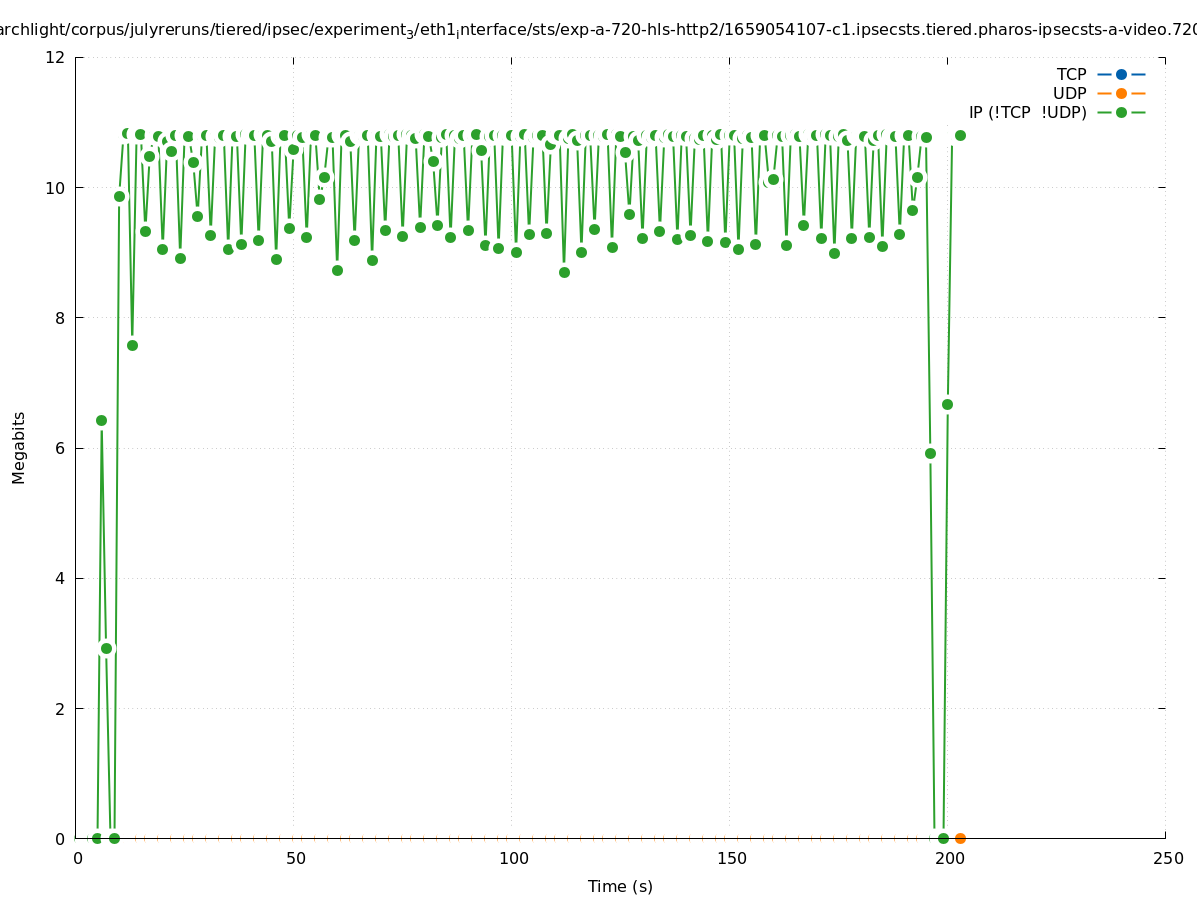Click the Time (s) x-axis label
1197x900 pixels.
click(620, 886)
